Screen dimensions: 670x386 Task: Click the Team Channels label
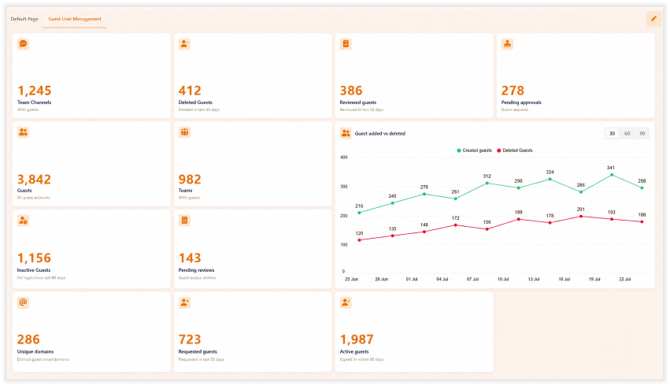click(34, 102)
